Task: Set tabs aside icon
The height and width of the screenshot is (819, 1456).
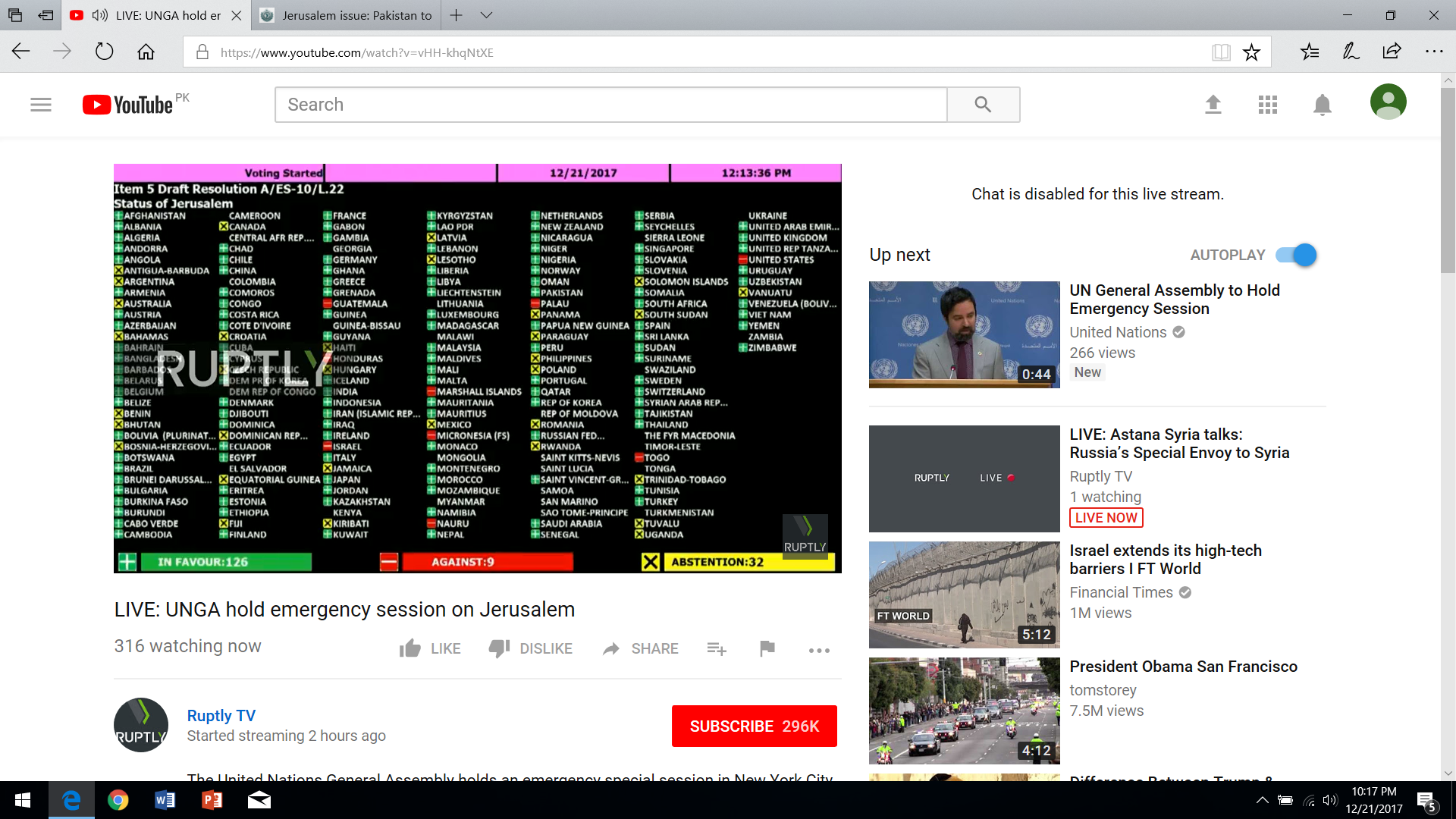Action: pos(45,15)
